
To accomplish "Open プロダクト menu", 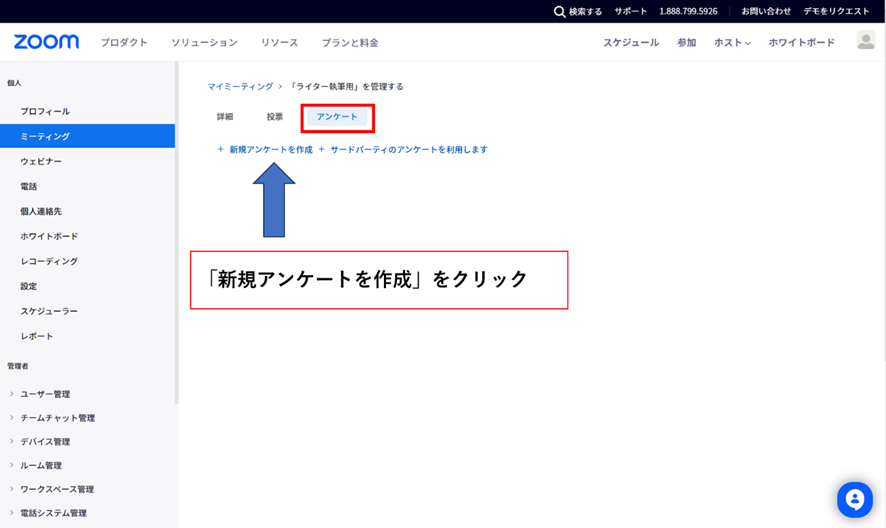I will pyautogui.click(x=124, y=42).
